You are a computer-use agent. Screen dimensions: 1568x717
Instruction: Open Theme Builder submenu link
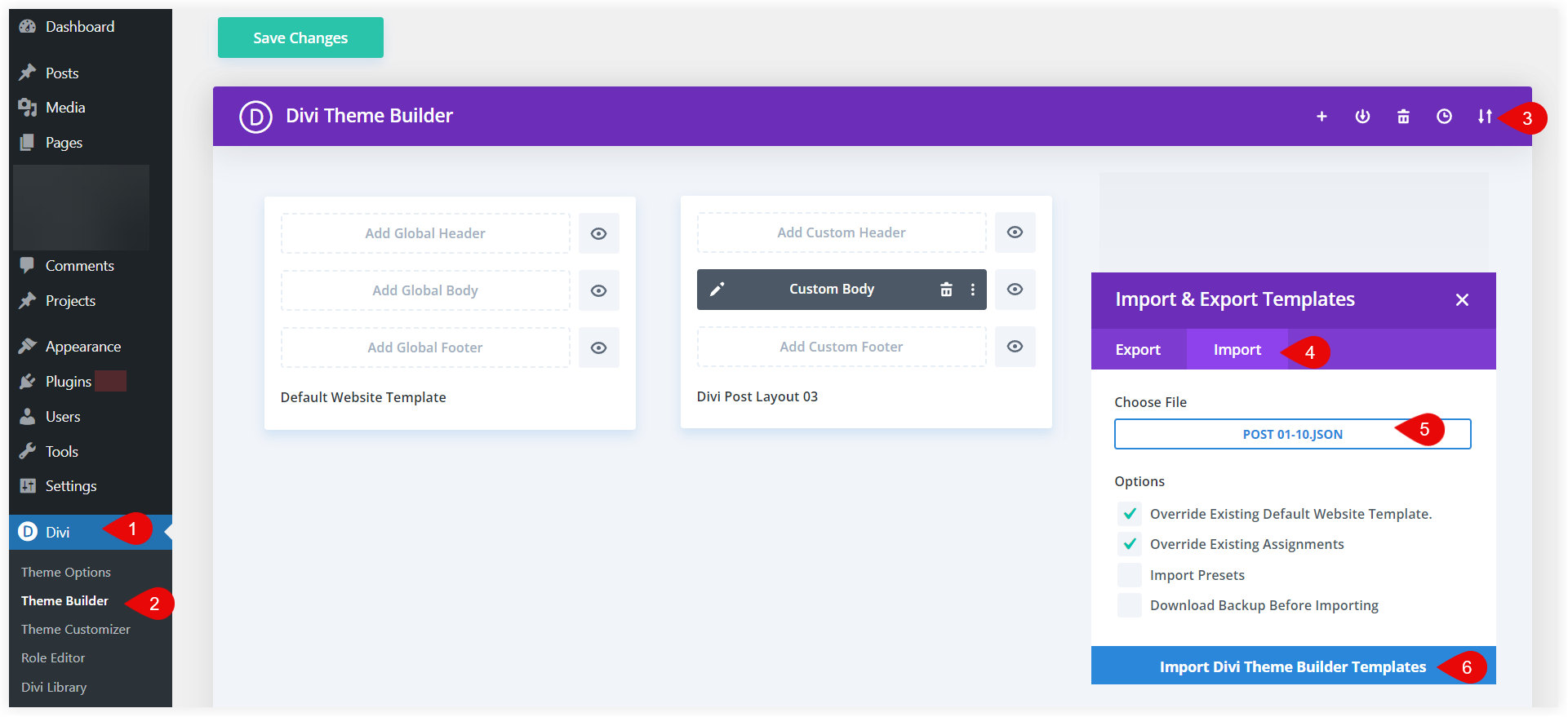(x=64, y=600)
